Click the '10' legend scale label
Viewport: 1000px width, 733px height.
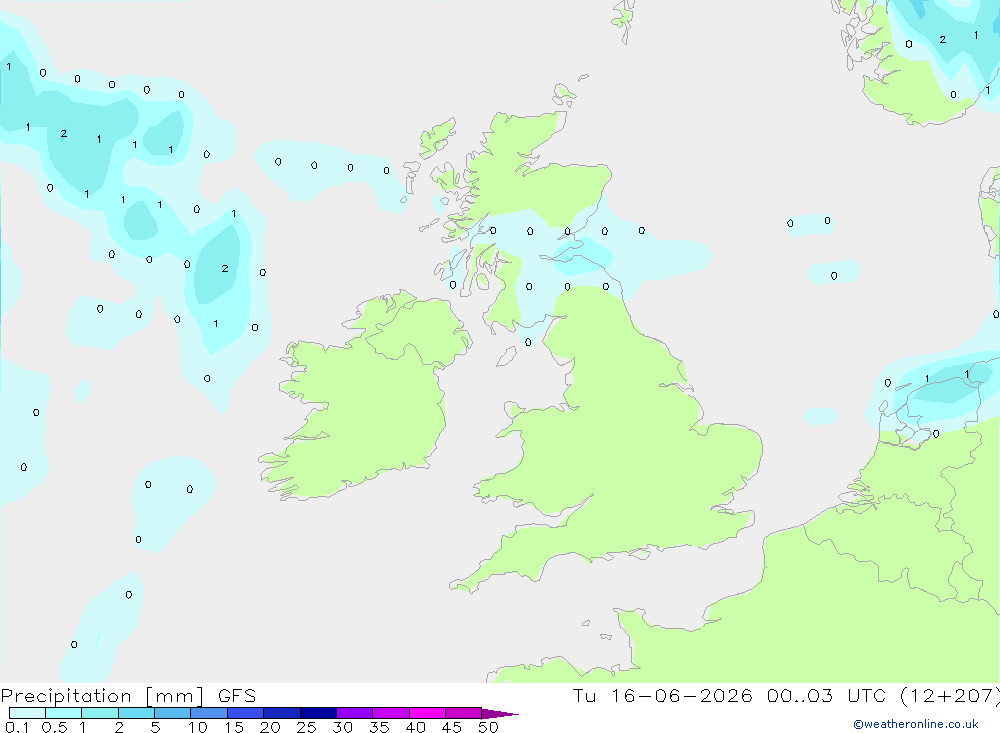[x=198, y=727]
